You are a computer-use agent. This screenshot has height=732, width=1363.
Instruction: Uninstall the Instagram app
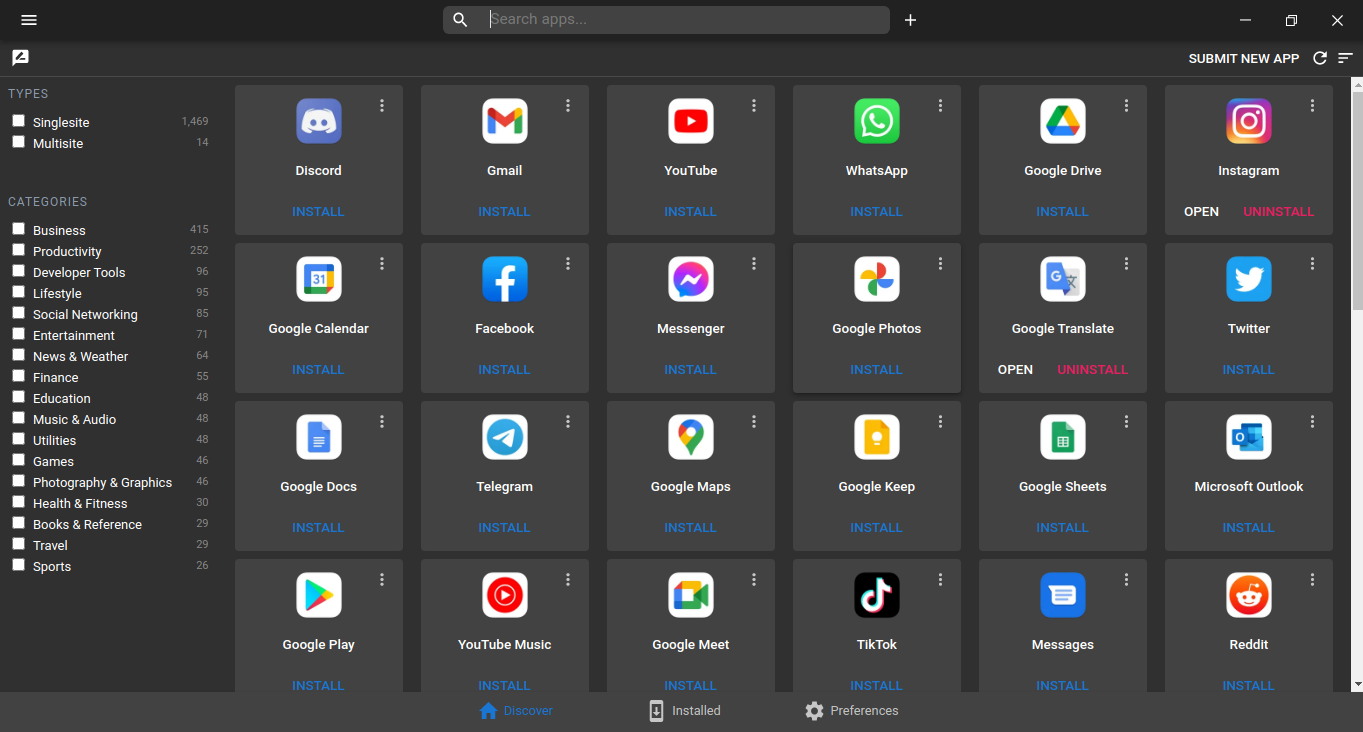pyautogui.click(x=1279, y=212)
